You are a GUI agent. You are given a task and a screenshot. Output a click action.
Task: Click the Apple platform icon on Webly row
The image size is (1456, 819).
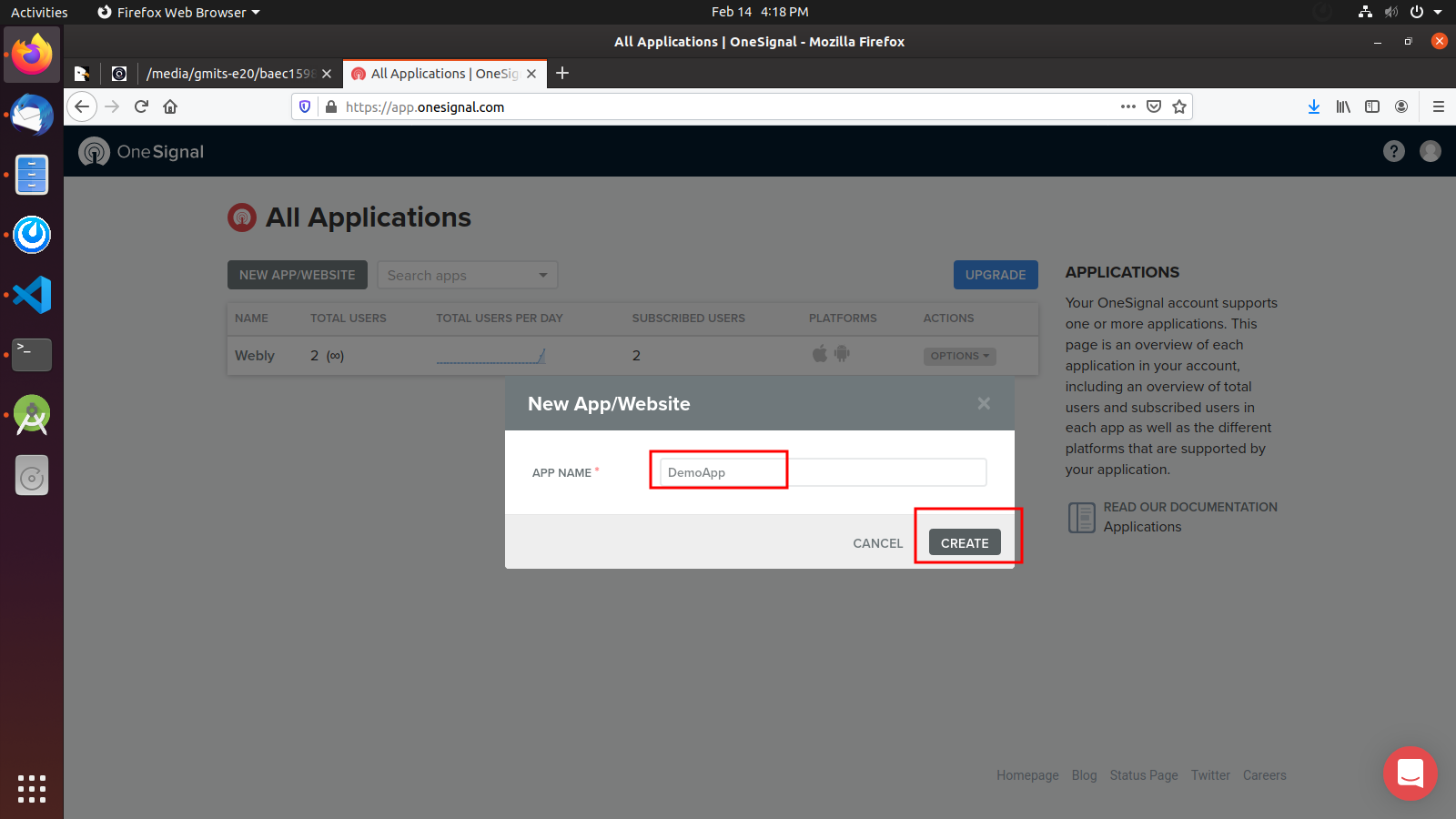click(x=819, y=355)
